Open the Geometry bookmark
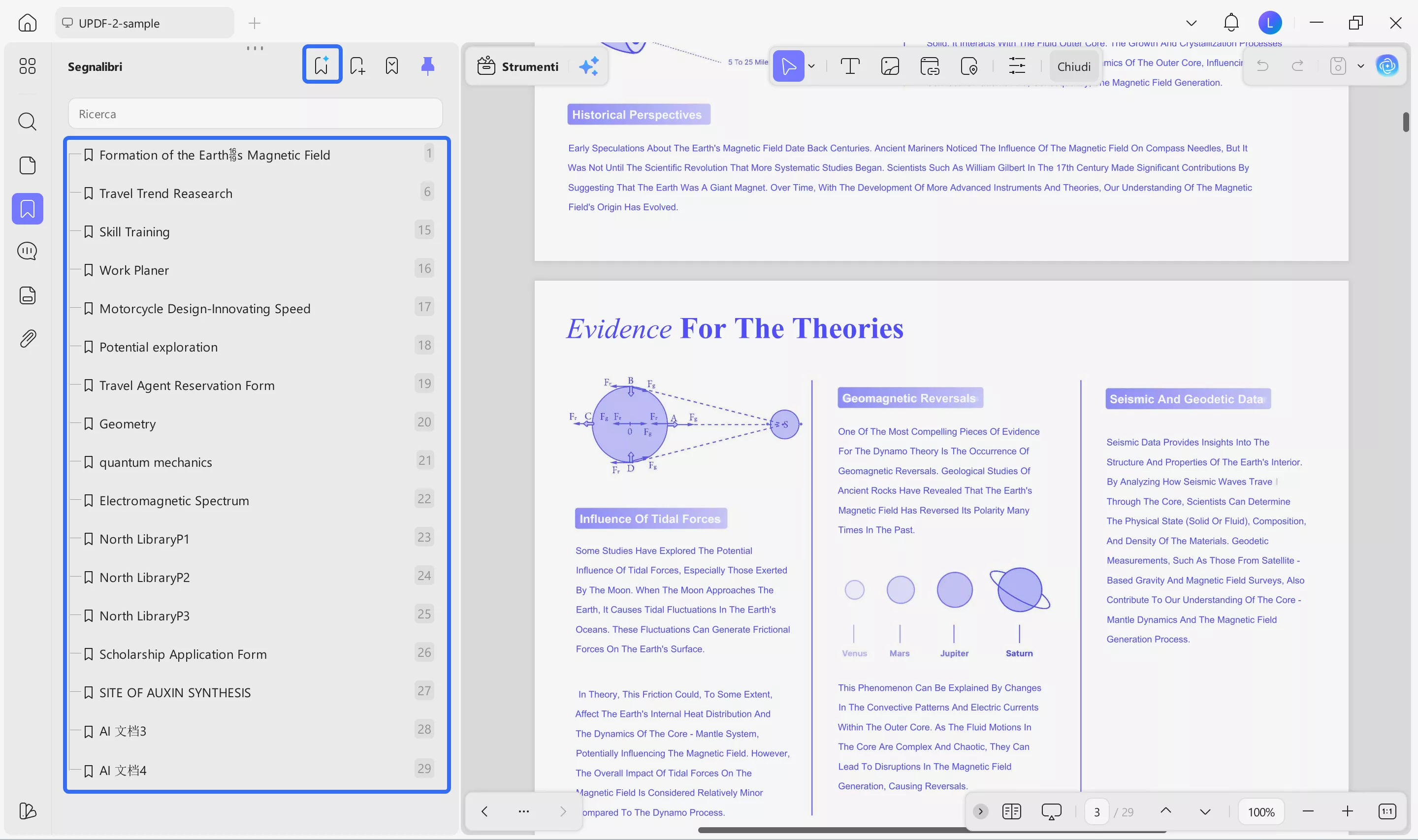 [x=128, y=423]
